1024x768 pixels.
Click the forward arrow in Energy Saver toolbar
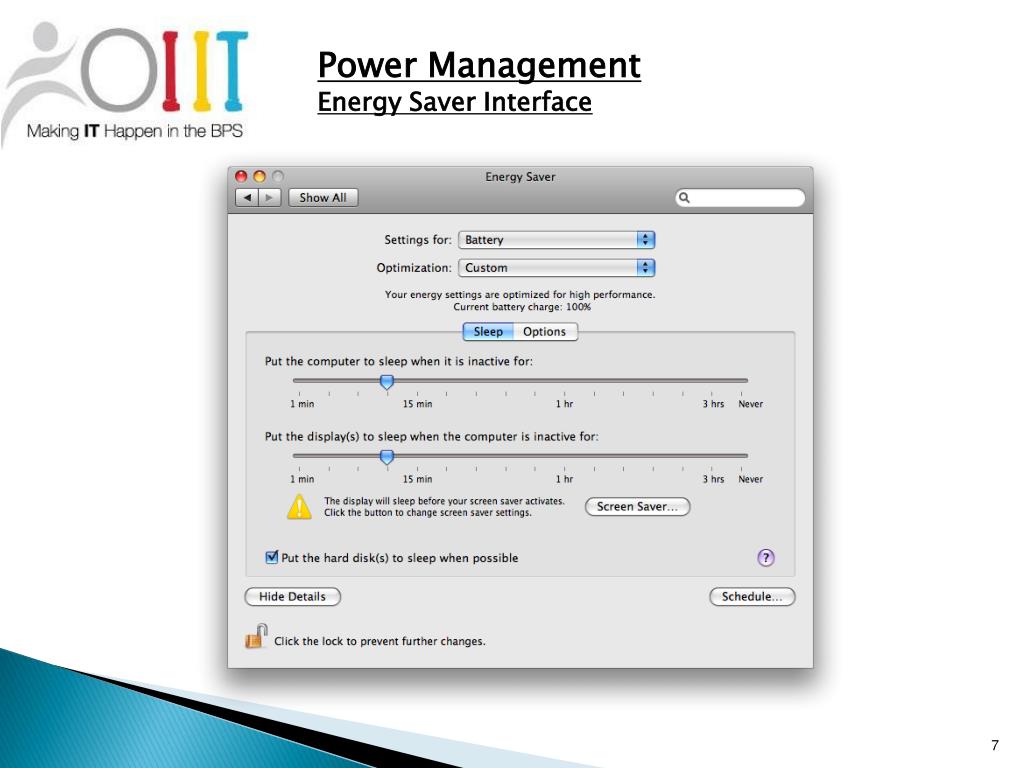[x=270, y=197]
